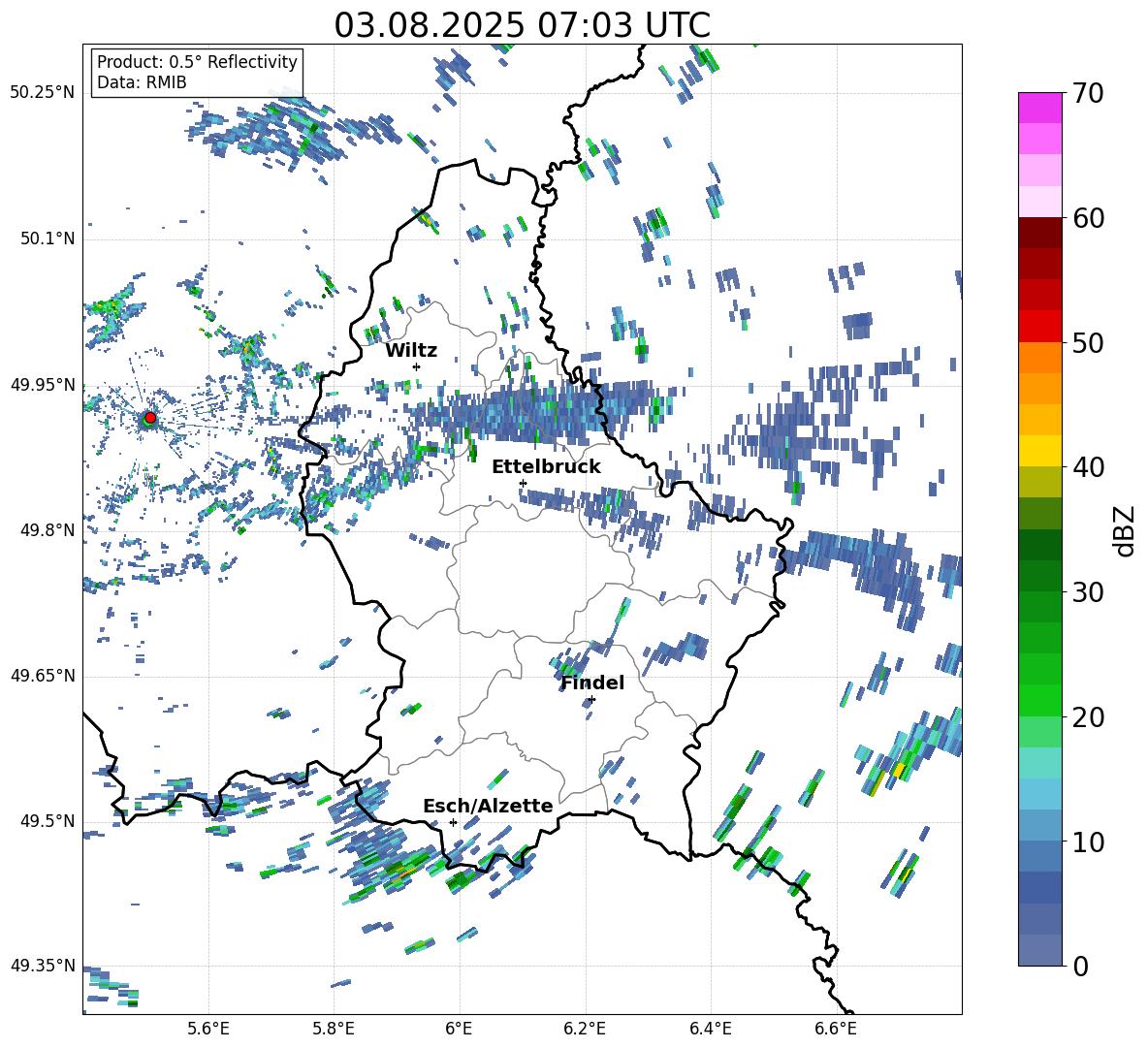Click the 'dBZ' colorbar axis label
Screen dimensions: 1148x1048
[1126, 530]
